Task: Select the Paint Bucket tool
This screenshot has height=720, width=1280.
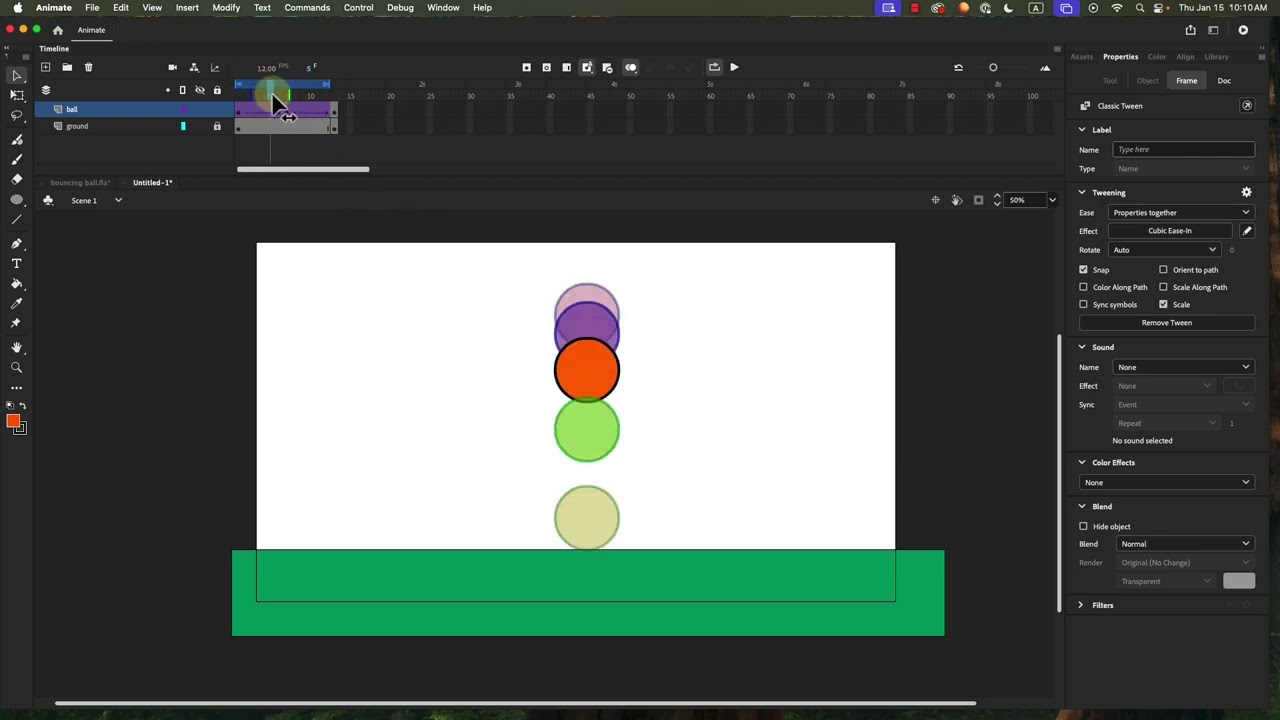Action: (x=17, y=284)
